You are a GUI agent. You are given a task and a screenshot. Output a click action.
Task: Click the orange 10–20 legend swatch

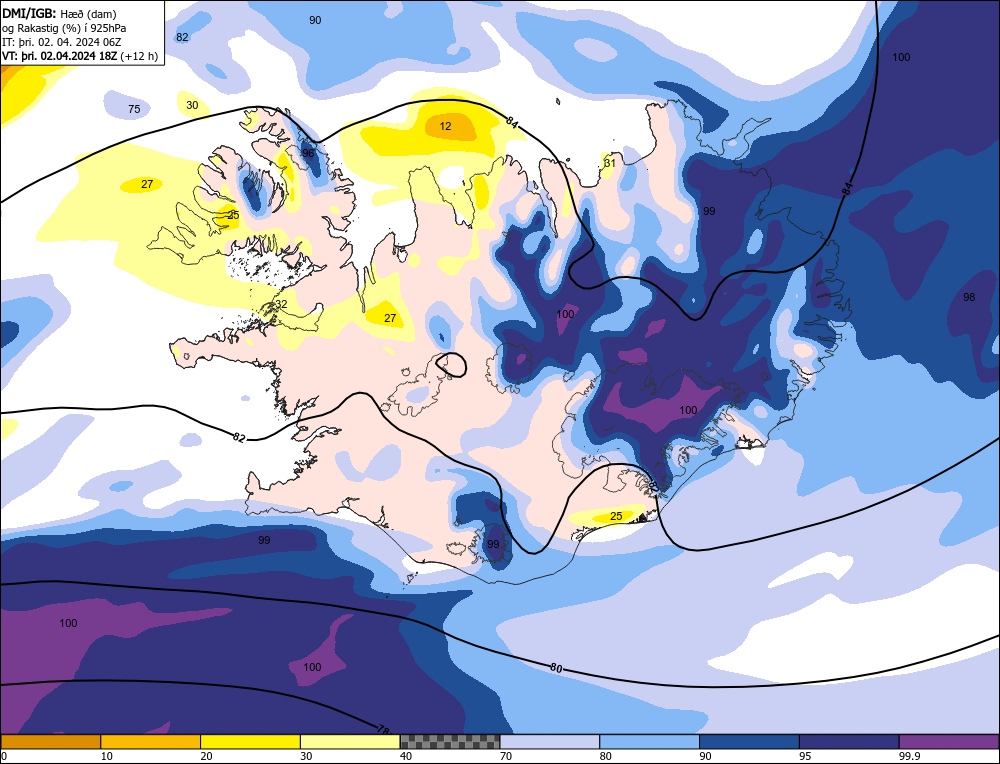pos(151,741)
